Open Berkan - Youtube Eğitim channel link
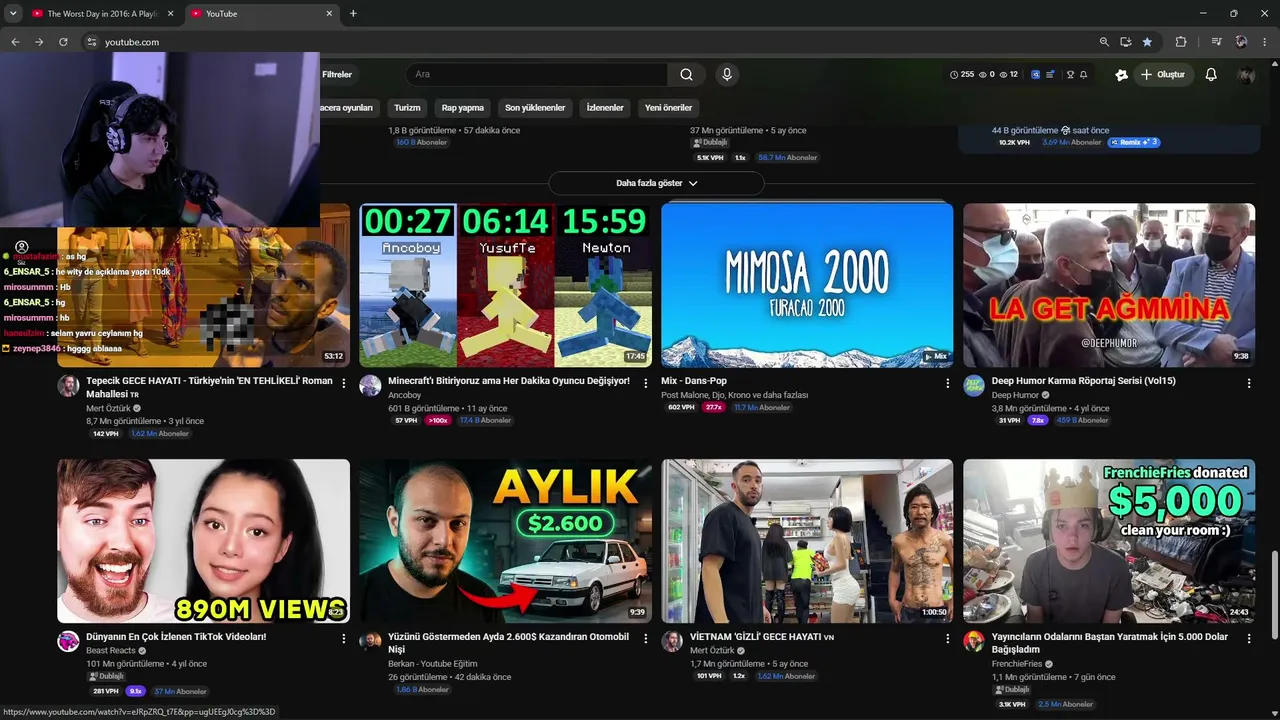The height and width of the screenshot is (720, 1280). pos(432,664)
